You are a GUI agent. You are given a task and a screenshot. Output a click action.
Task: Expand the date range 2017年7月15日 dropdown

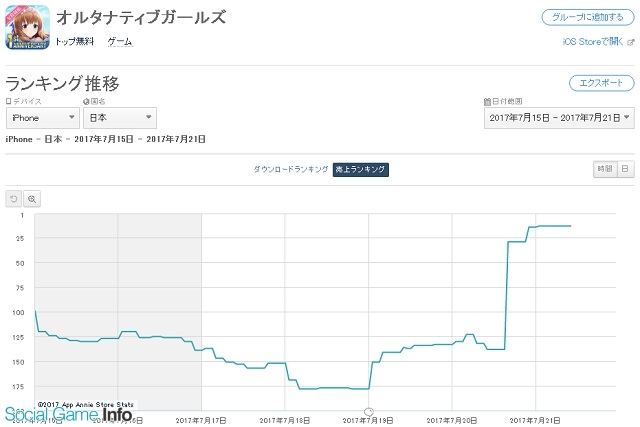point(559,118)
